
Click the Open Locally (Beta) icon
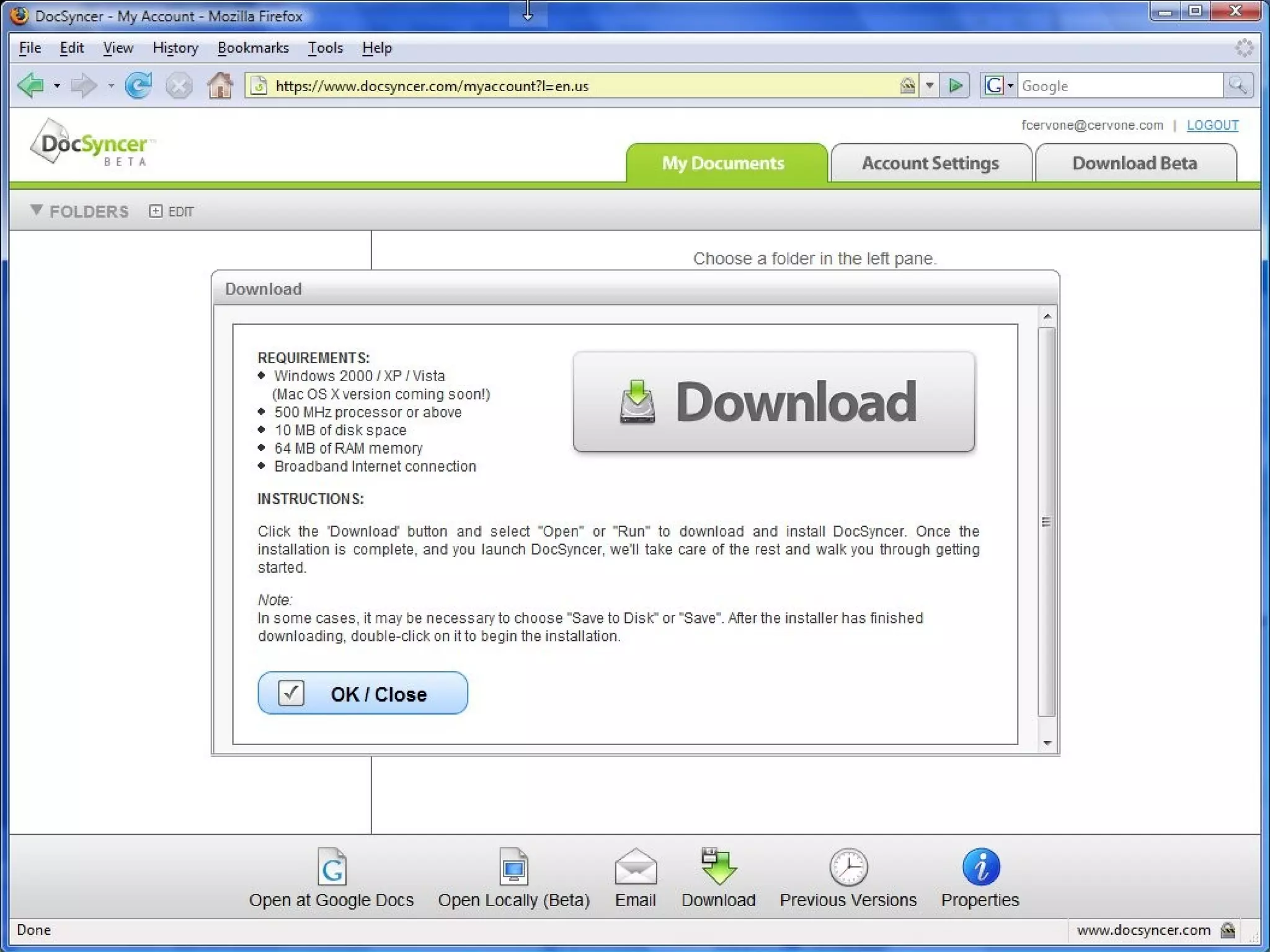coord(513,866)
